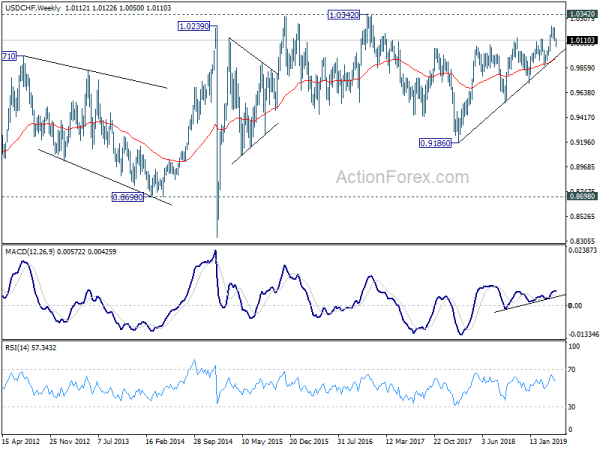The image size is (600, 450).
Task: Click the 1.03420 tag on price axis
Action: [x=582, y=15]
